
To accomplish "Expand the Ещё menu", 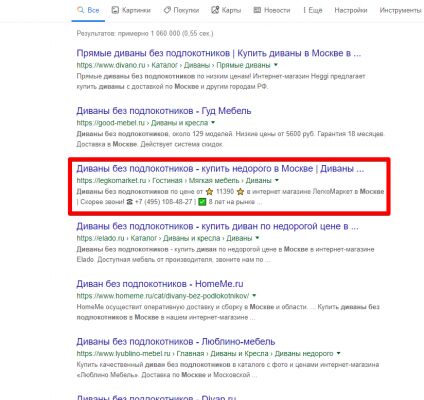I will (x=313, y=10).
